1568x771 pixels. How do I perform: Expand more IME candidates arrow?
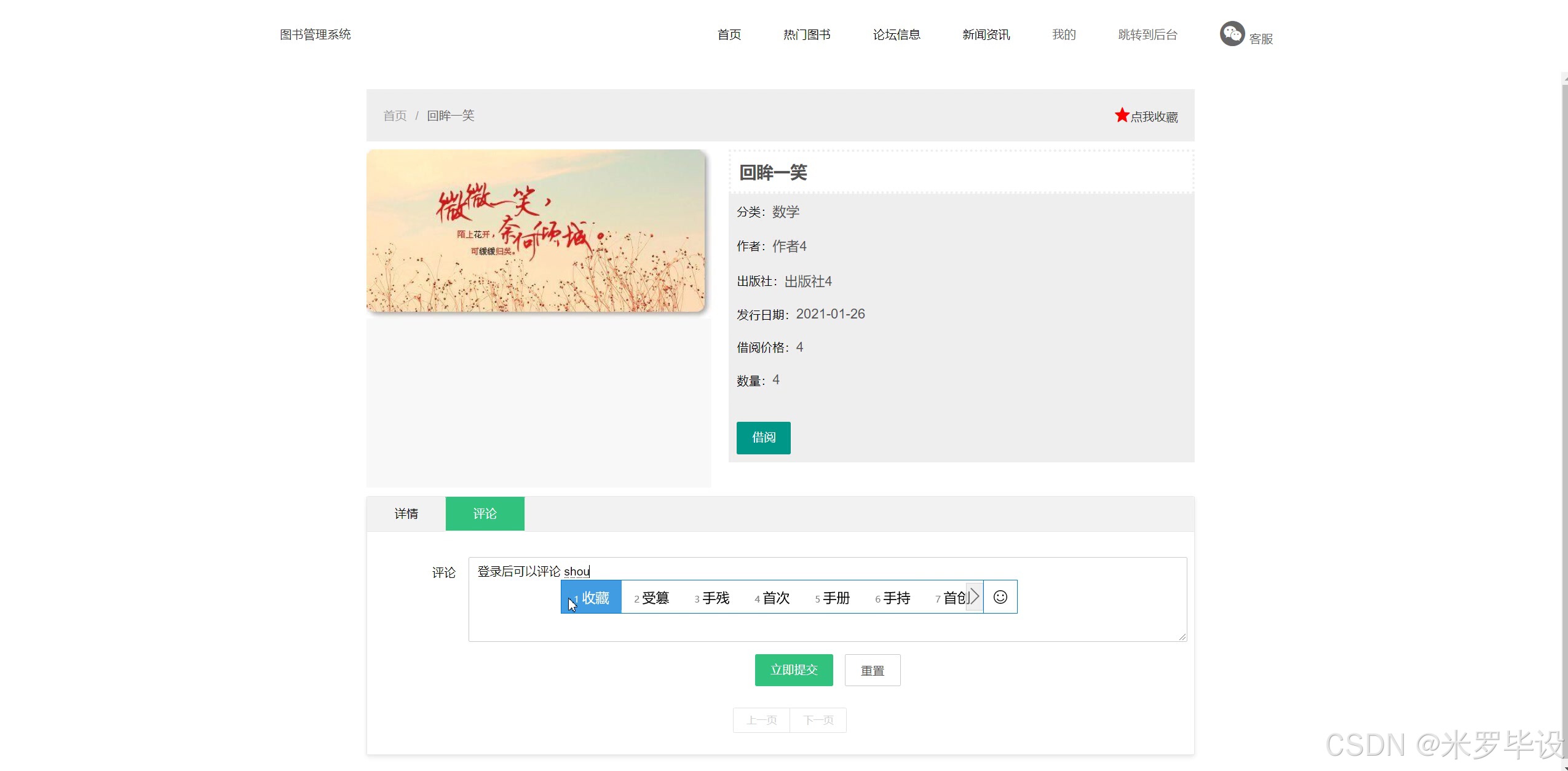click(974, 597)
